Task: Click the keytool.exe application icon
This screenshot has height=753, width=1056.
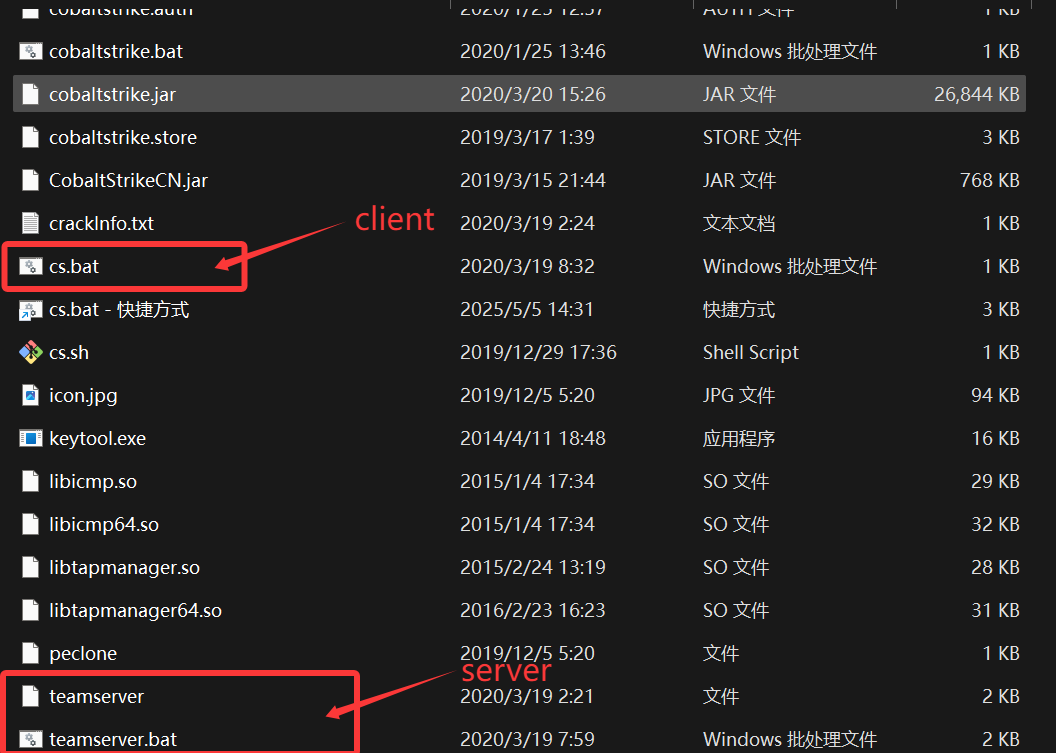Action: pyautogui.click(x=30, y=438)
